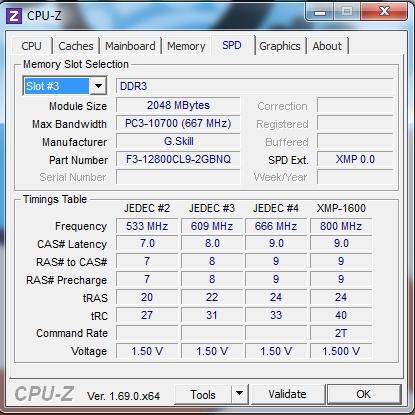This screenshot has height=415, width=415.
Task: Click the CPU-Z app icon in title bar
Action: coord(14,16)
